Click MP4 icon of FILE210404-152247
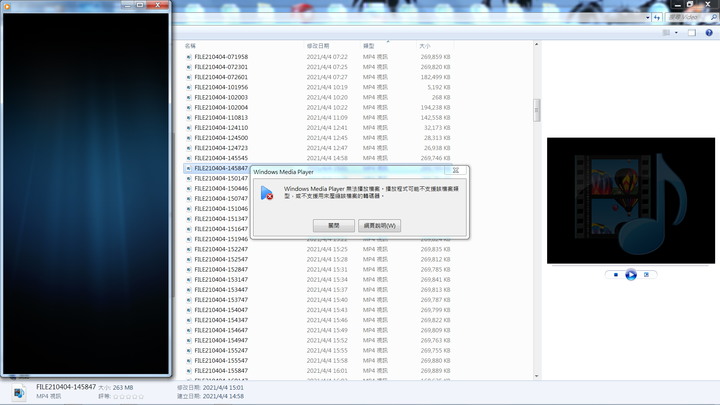720x405 pixels. point(188,249)
